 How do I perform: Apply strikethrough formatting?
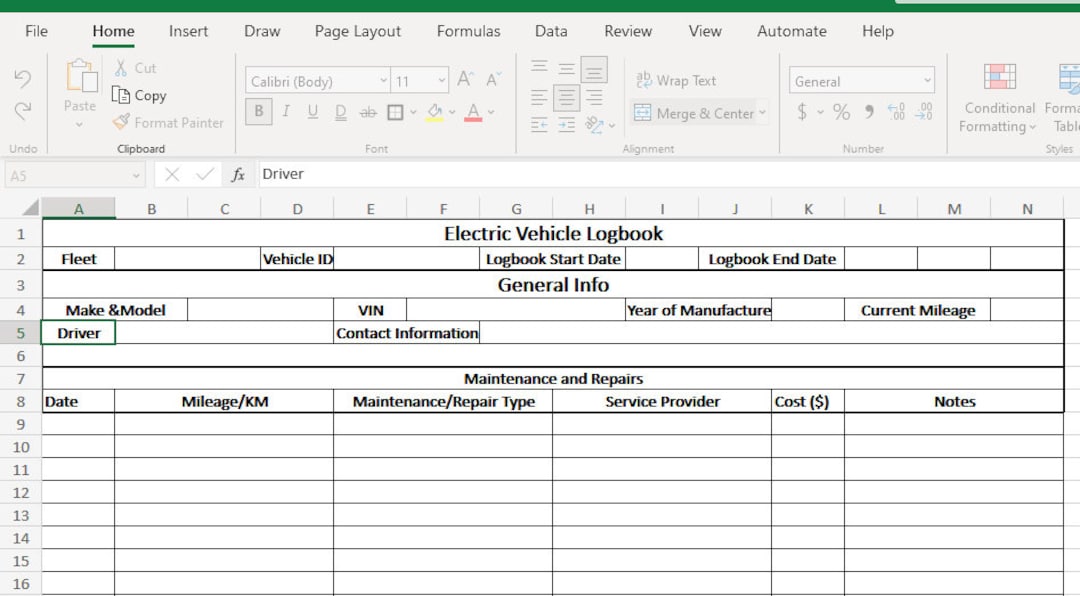[x=368, y=112]
